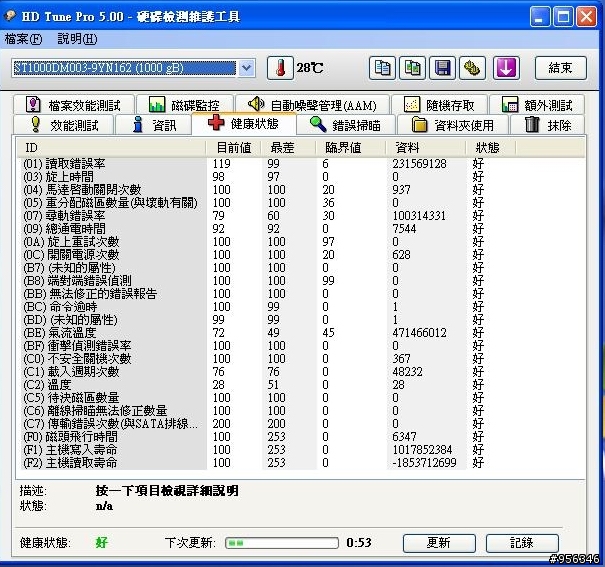Select the (C2) 溫度 row
Image resolution: width=605 pixels, height=567 pixels.
(x=301, y=385)
